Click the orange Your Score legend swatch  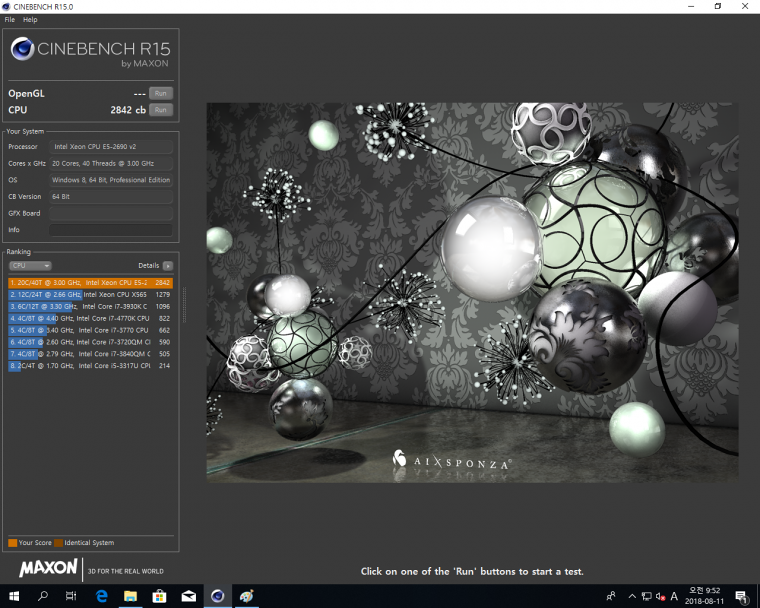point(13,543)
